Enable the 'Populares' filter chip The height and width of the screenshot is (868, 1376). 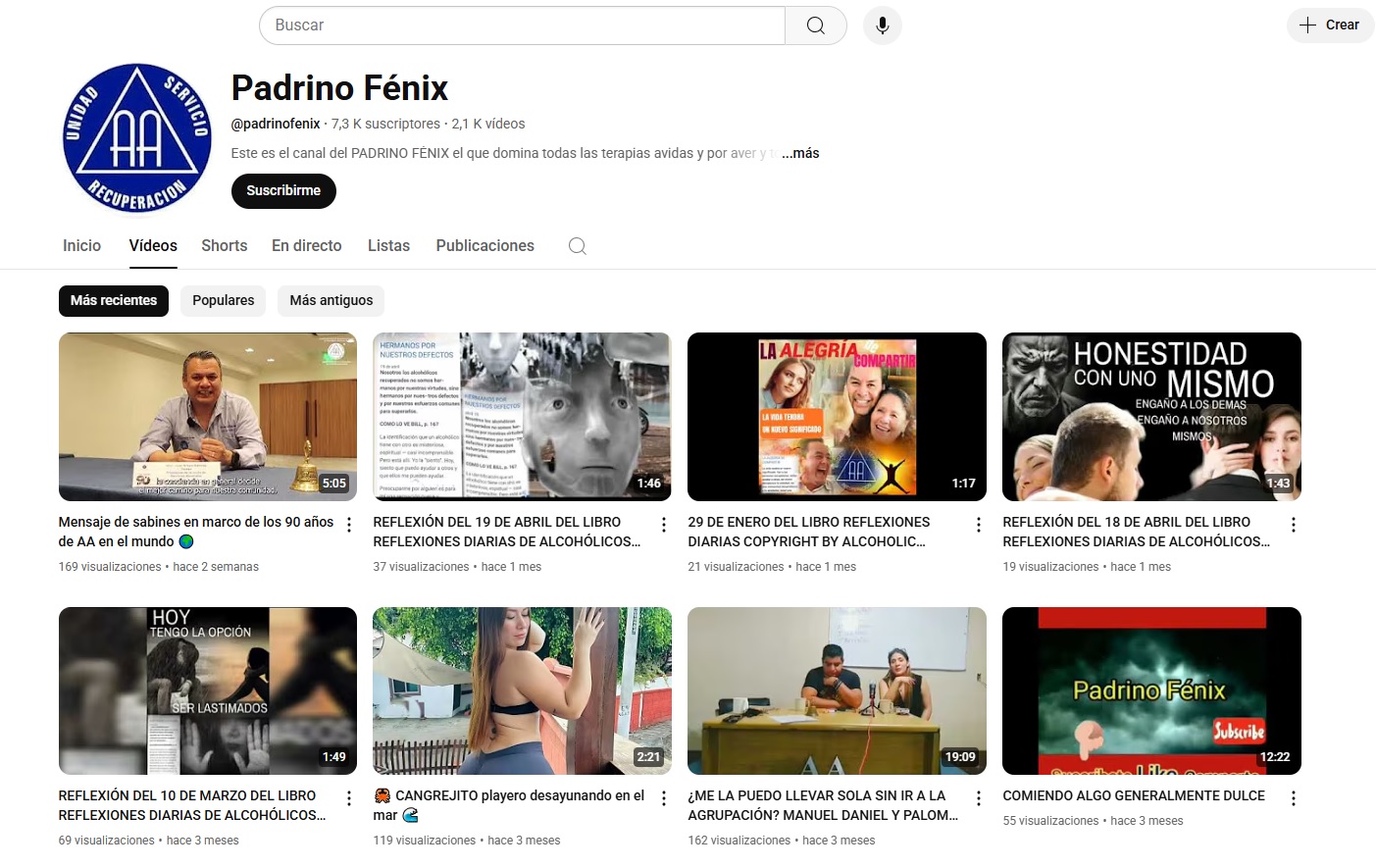coord(223,300)
